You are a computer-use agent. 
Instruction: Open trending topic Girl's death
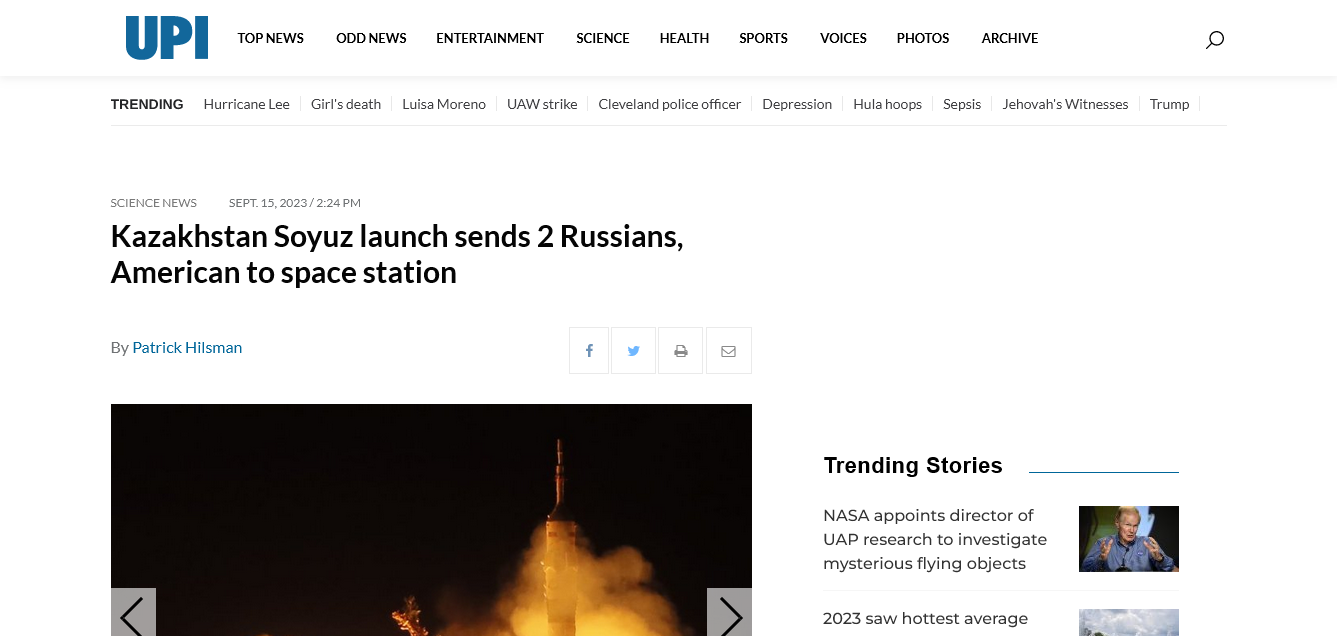pos(346,104)
